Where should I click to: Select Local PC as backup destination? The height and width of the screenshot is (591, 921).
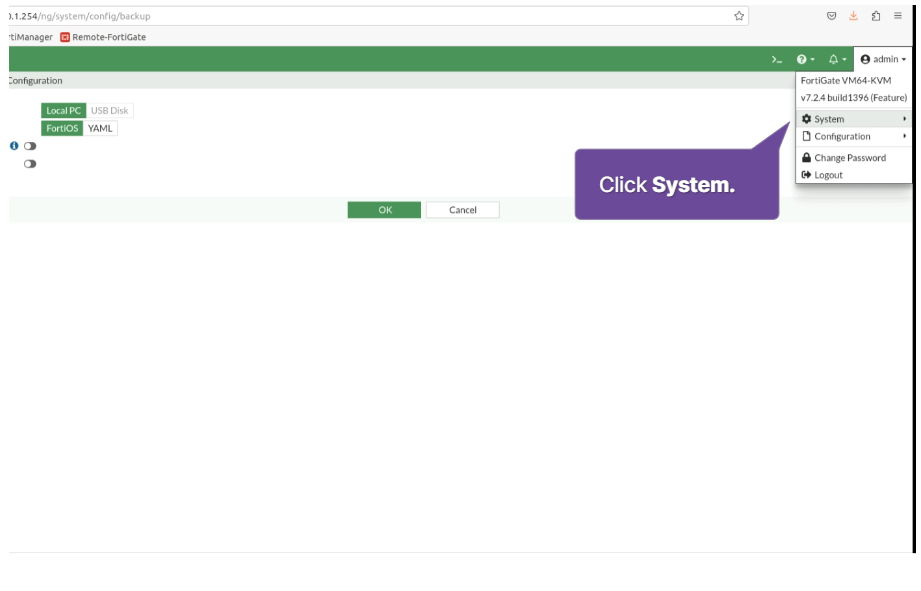63,110
